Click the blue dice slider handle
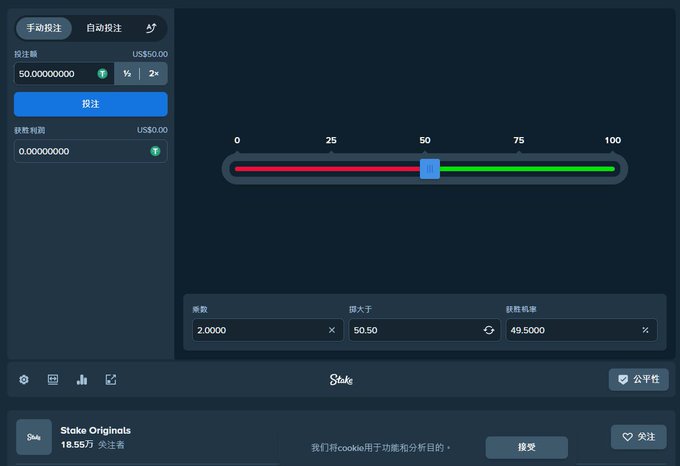 click(430, 169)
